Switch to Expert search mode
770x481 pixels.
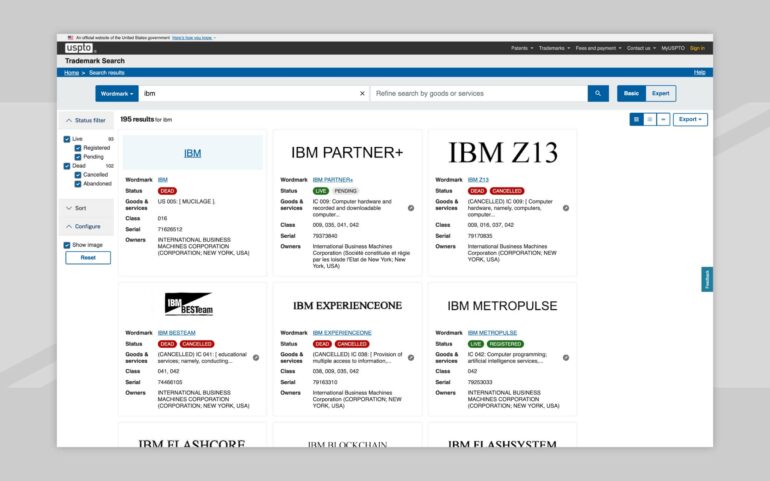[x=661, y=93]
